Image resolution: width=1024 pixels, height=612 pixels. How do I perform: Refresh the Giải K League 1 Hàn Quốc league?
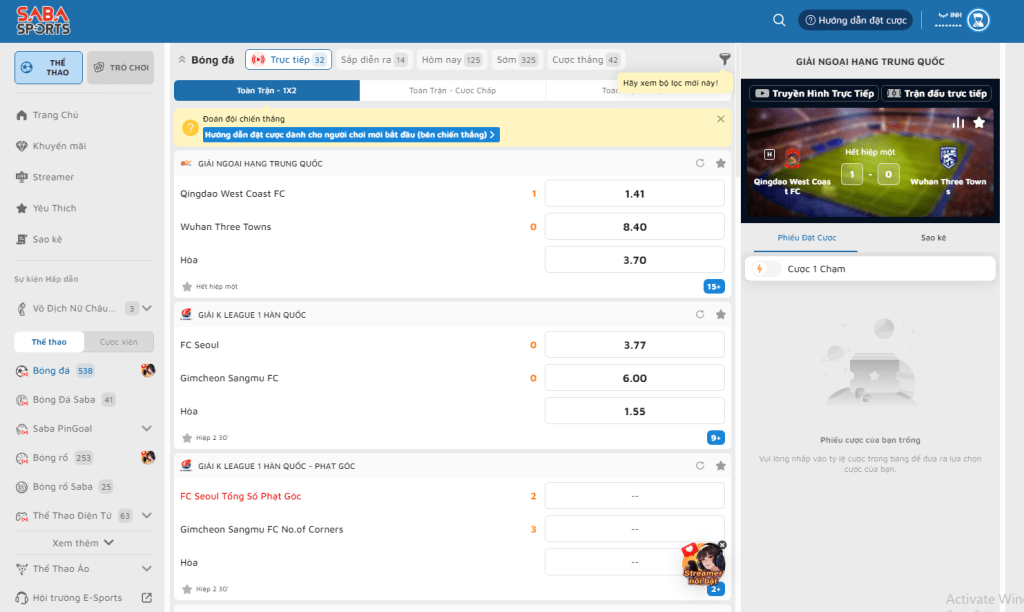699,314
